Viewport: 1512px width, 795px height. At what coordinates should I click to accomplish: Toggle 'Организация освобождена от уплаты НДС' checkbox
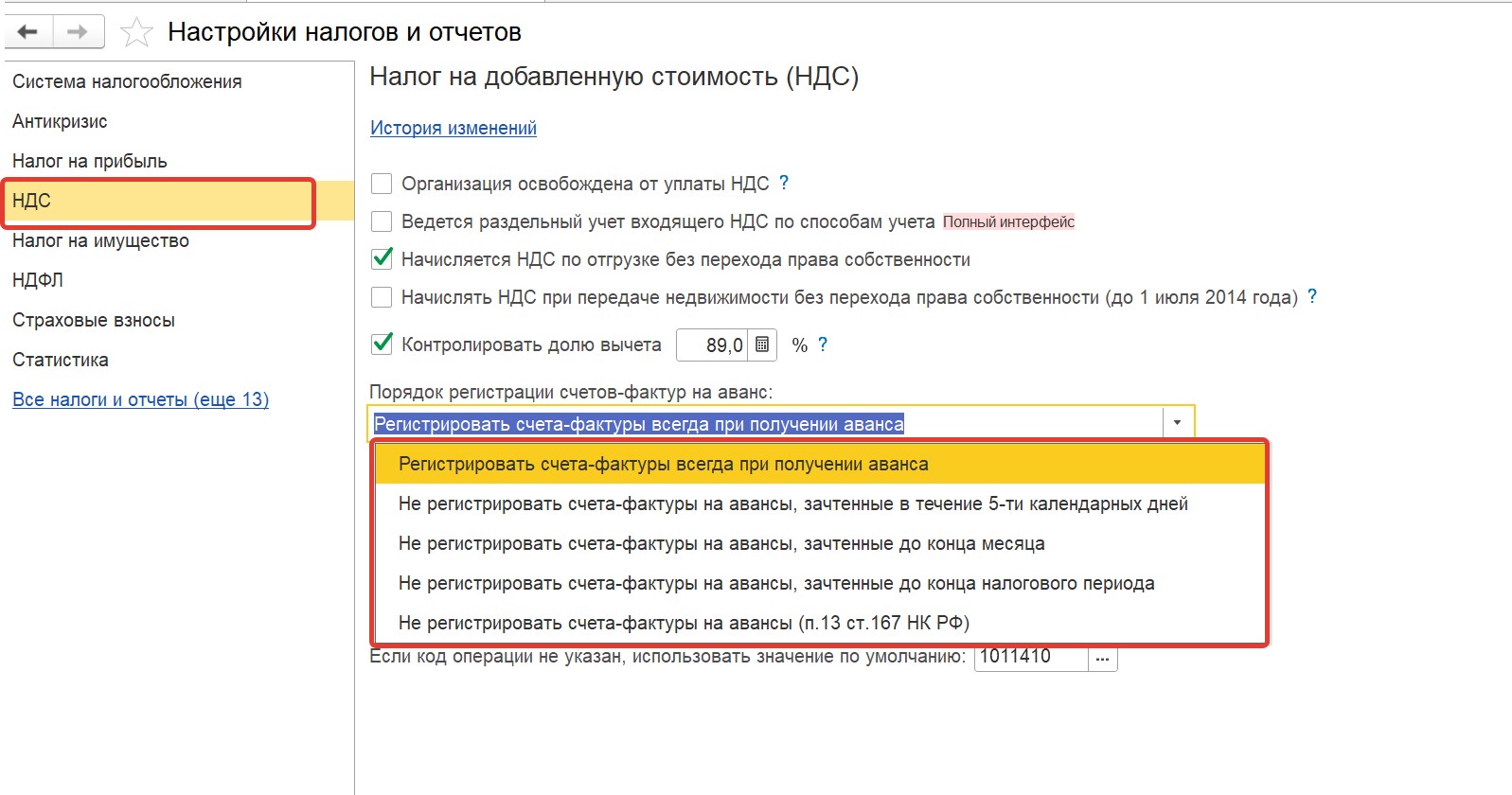pos(382,184)
